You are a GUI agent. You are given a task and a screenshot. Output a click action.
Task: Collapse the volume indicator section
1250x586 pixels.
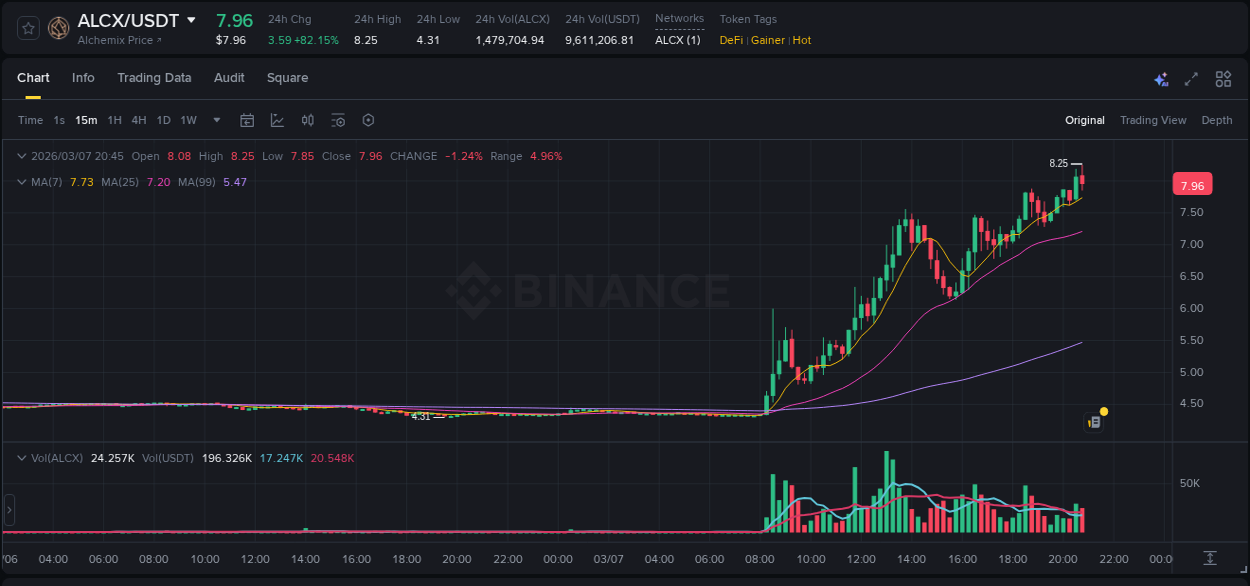[x=21, y=458]
